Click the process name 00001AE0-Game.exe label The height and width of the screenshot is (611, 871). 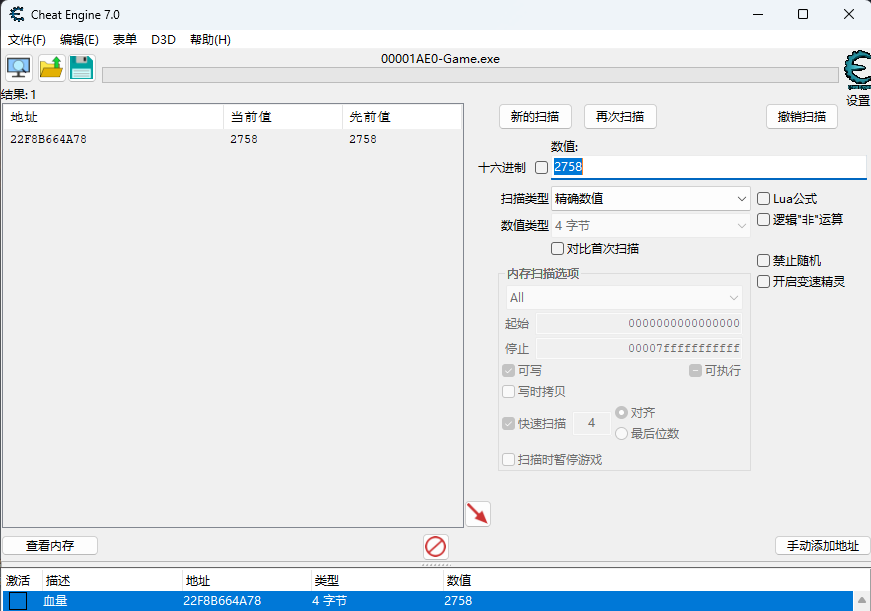pos(440,59)
